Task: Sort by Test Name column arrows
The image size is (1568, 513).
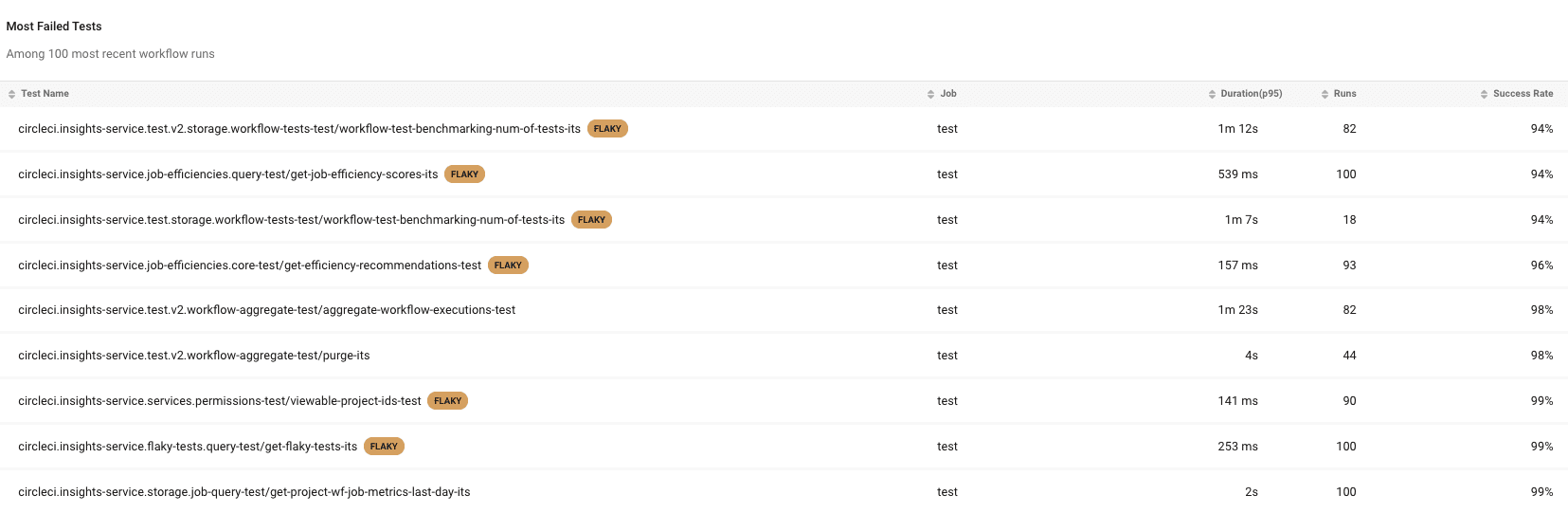Action: [11, 94]
